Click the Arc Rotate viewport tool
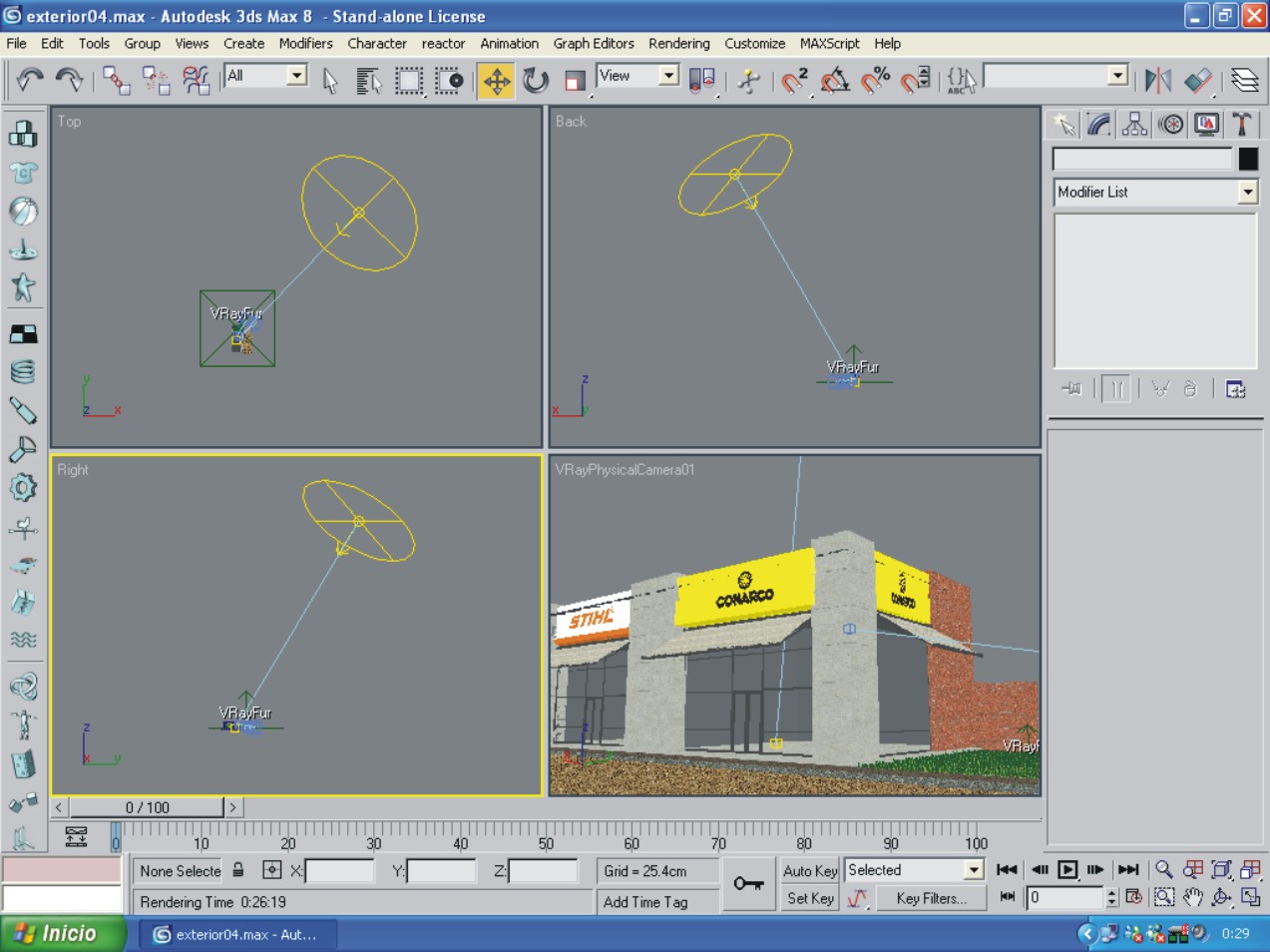The width and height of the screenshot is (1270, 952). coord(1221,897)
